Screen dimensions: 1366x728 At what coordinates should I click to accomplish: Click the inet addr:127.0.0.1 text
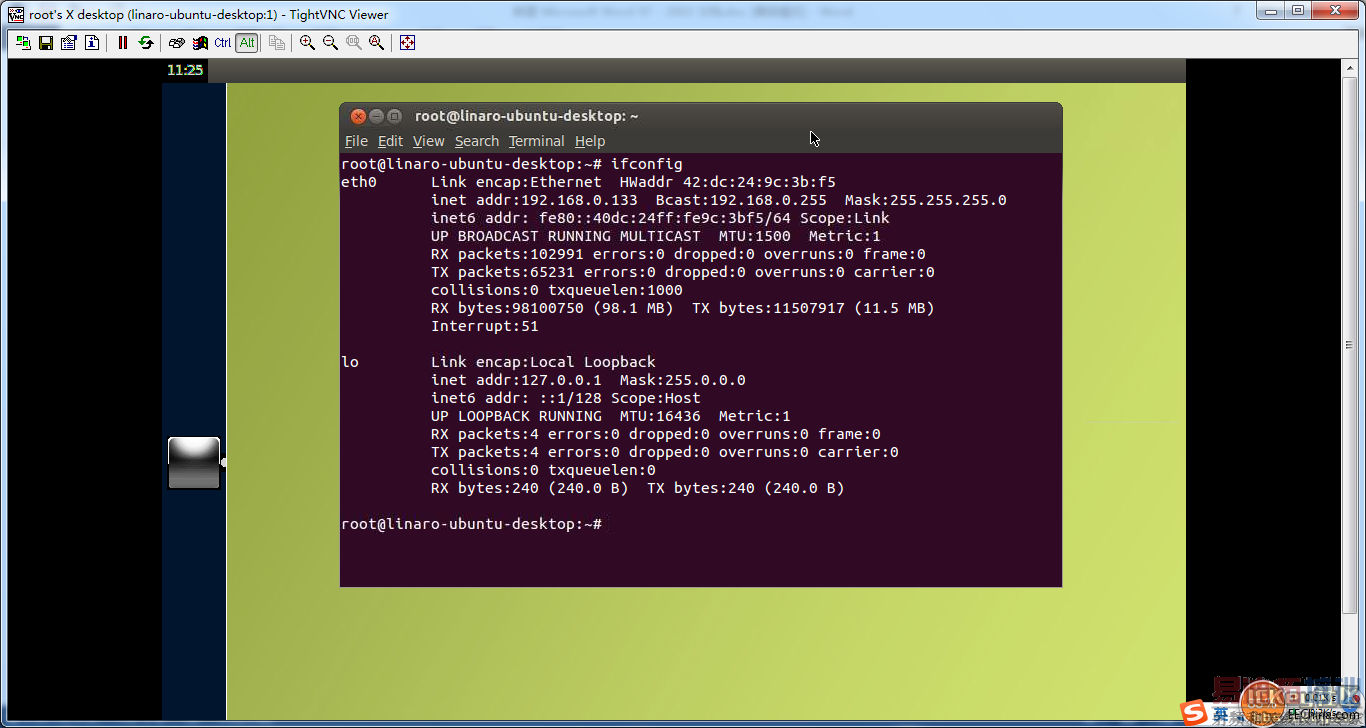pyautogui.click(x=517, y=380)
